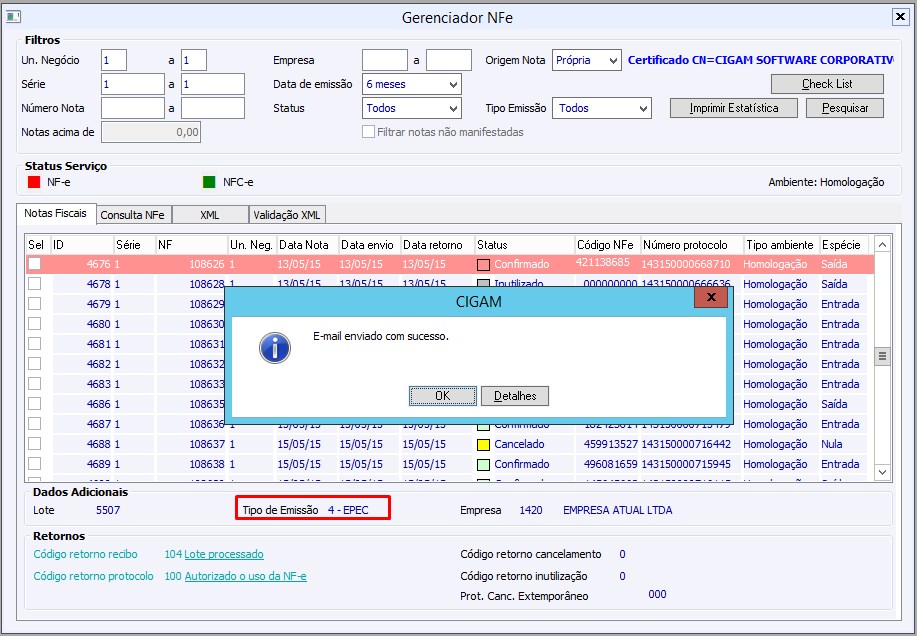This screenshot has width=917, height=636.
Task: Click the red NF-e service status indicator
Action: point(34,182)
